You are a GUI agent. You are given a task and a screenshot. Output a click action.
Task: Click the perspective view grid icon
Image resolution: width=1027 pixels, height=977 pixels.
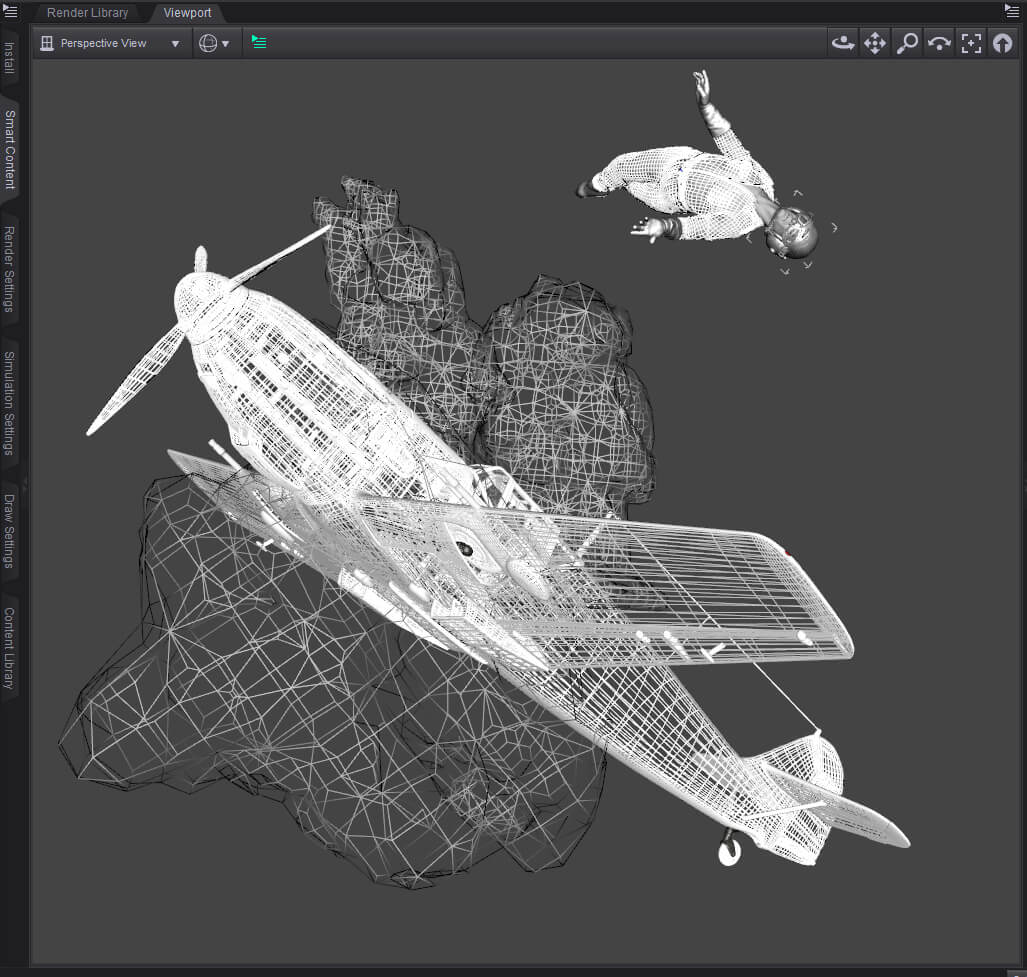point(47,43)
